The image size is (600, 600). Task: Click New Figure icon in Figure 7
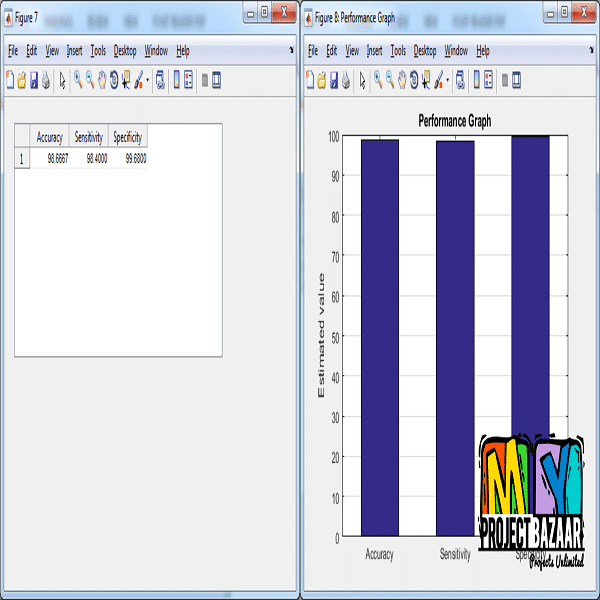[10, 81]
